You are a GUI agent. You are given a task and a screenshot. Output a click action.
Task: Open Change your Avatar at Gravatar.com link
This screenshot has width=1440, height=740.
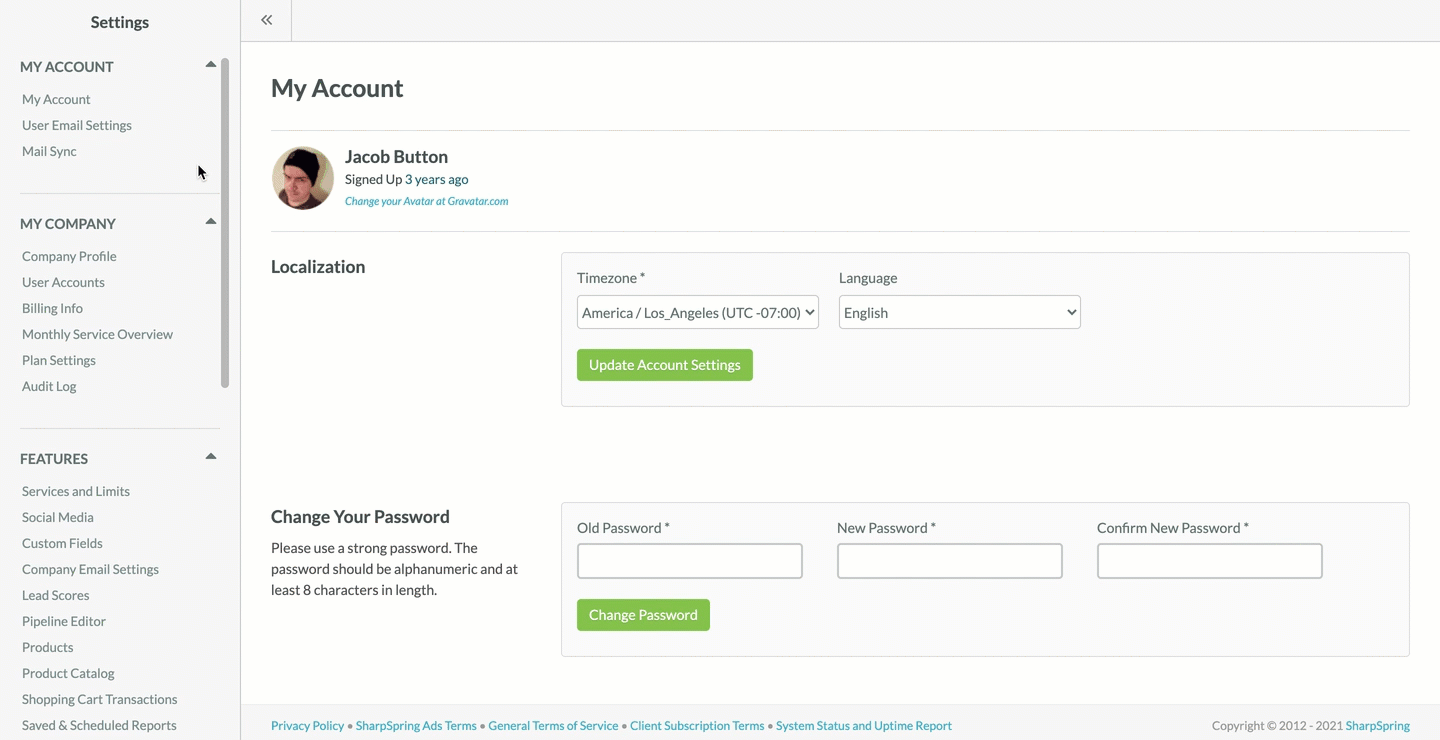pos(426,201)
